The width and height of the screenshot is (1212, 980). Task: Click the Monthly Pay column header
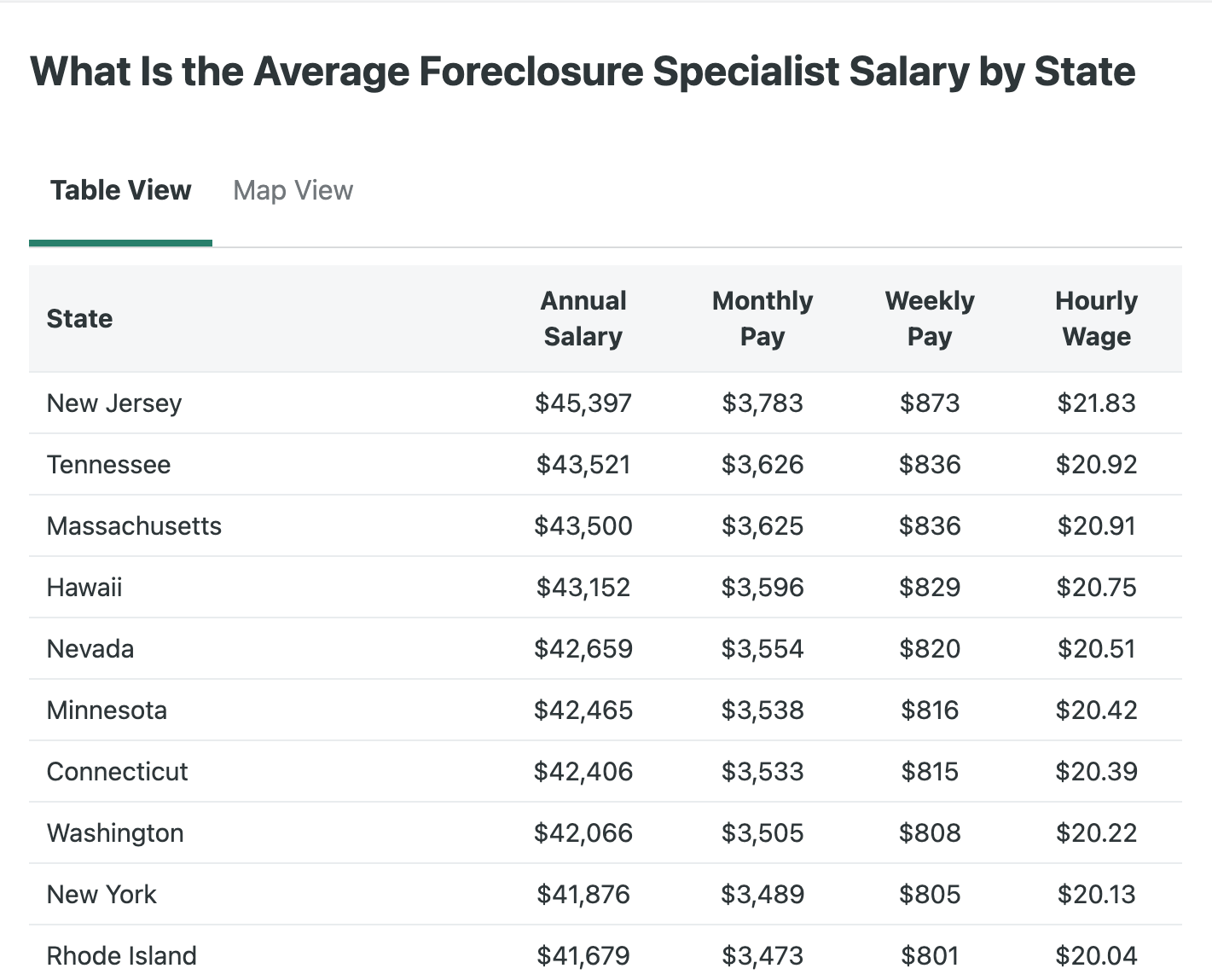pyautogui.click(x=763, y=319)
